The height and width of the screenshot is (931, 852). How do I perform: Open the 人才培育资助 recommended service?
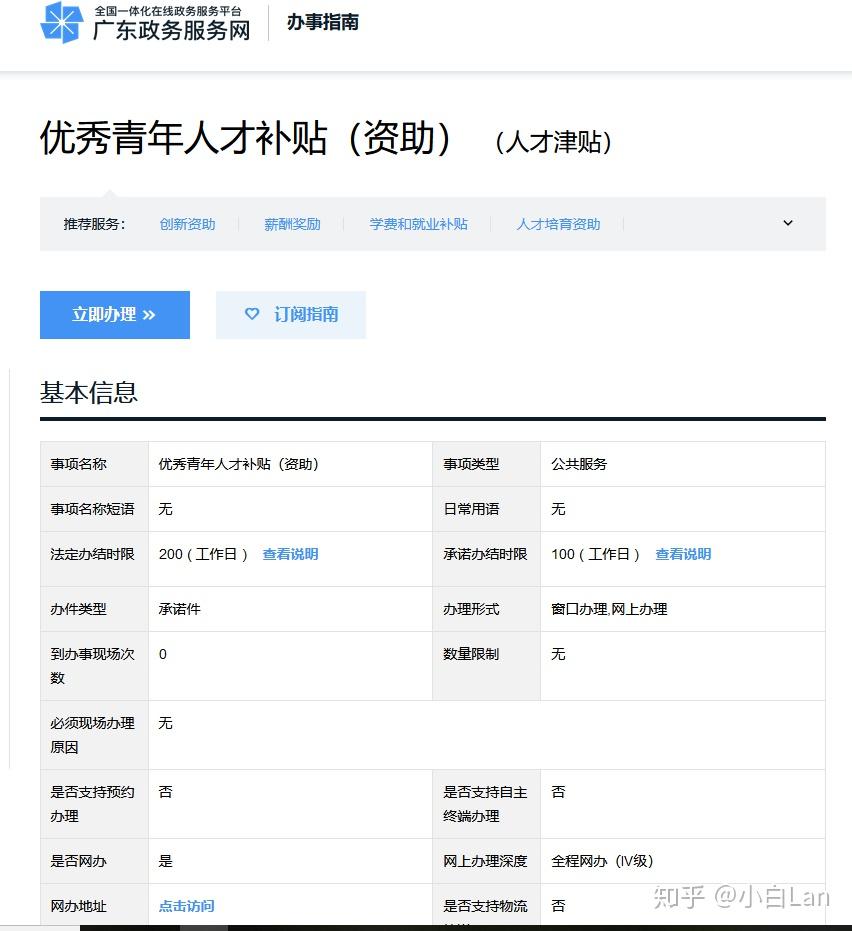point(557,224)
